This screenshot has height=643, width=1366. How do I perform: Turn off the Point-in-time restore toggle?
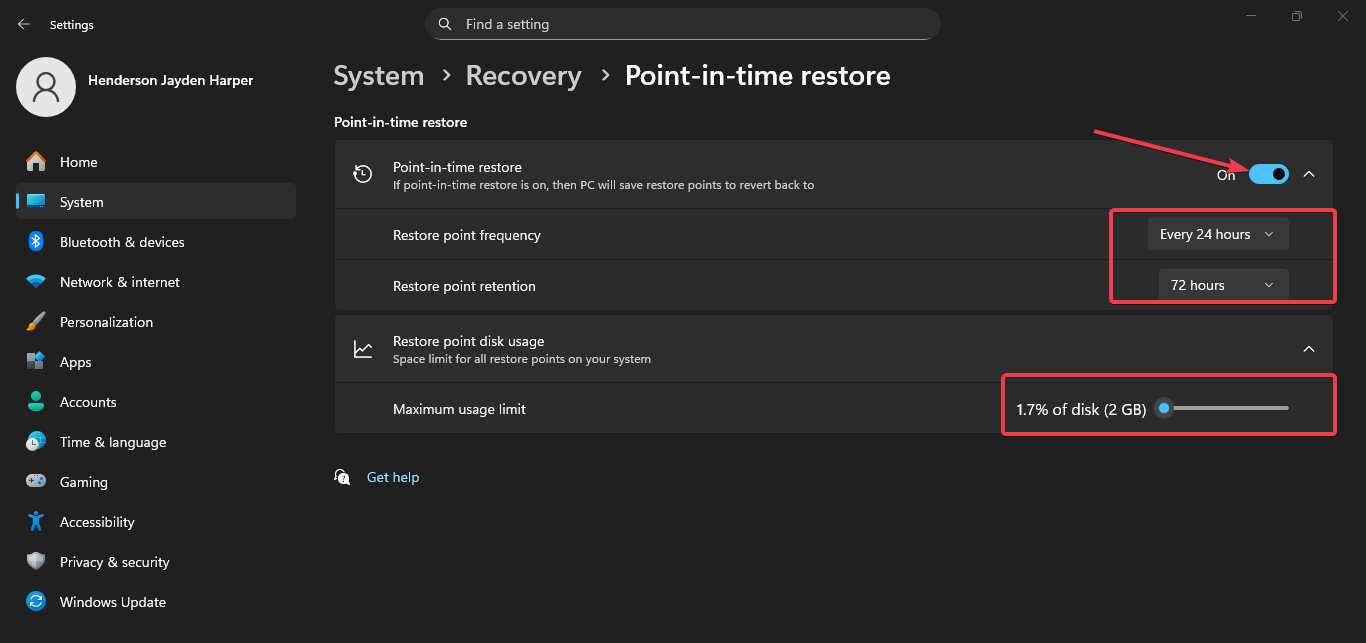point(1268,175)
